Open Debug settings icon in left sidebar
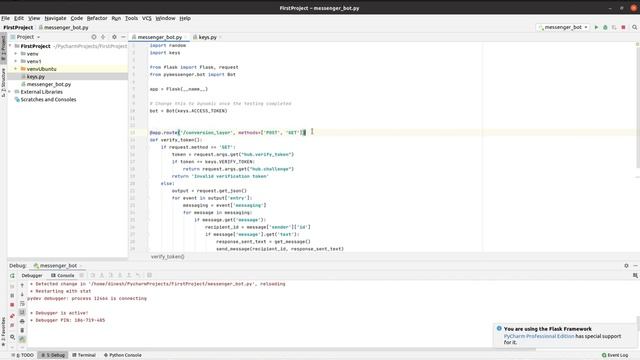 (12, 337)
